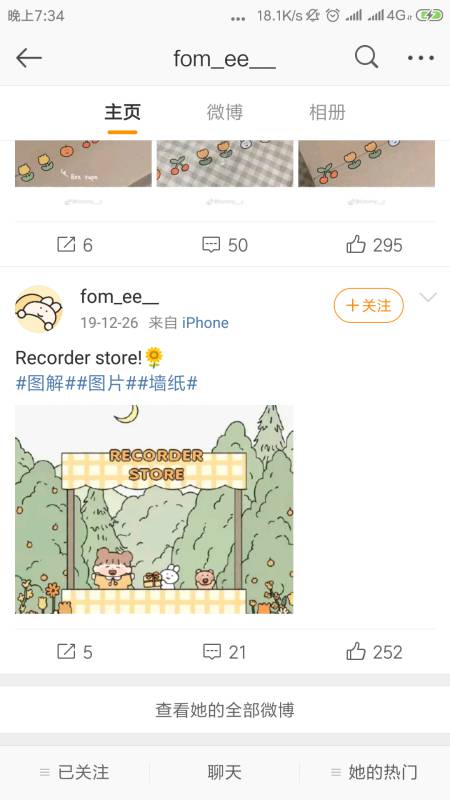Viewport: 450px width, 800px height.
Task: Open comments on the post with 50 comments
Action: (x=224, y=245)
